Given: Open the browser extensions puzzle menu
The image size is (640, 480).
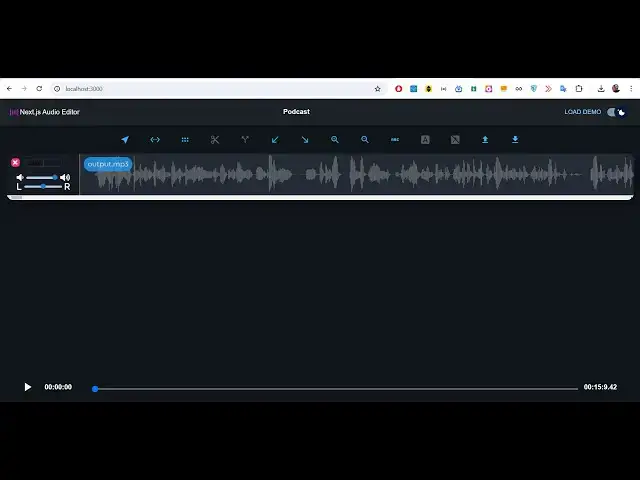Looking at the screenshot, I should click(x=579, y=89).
